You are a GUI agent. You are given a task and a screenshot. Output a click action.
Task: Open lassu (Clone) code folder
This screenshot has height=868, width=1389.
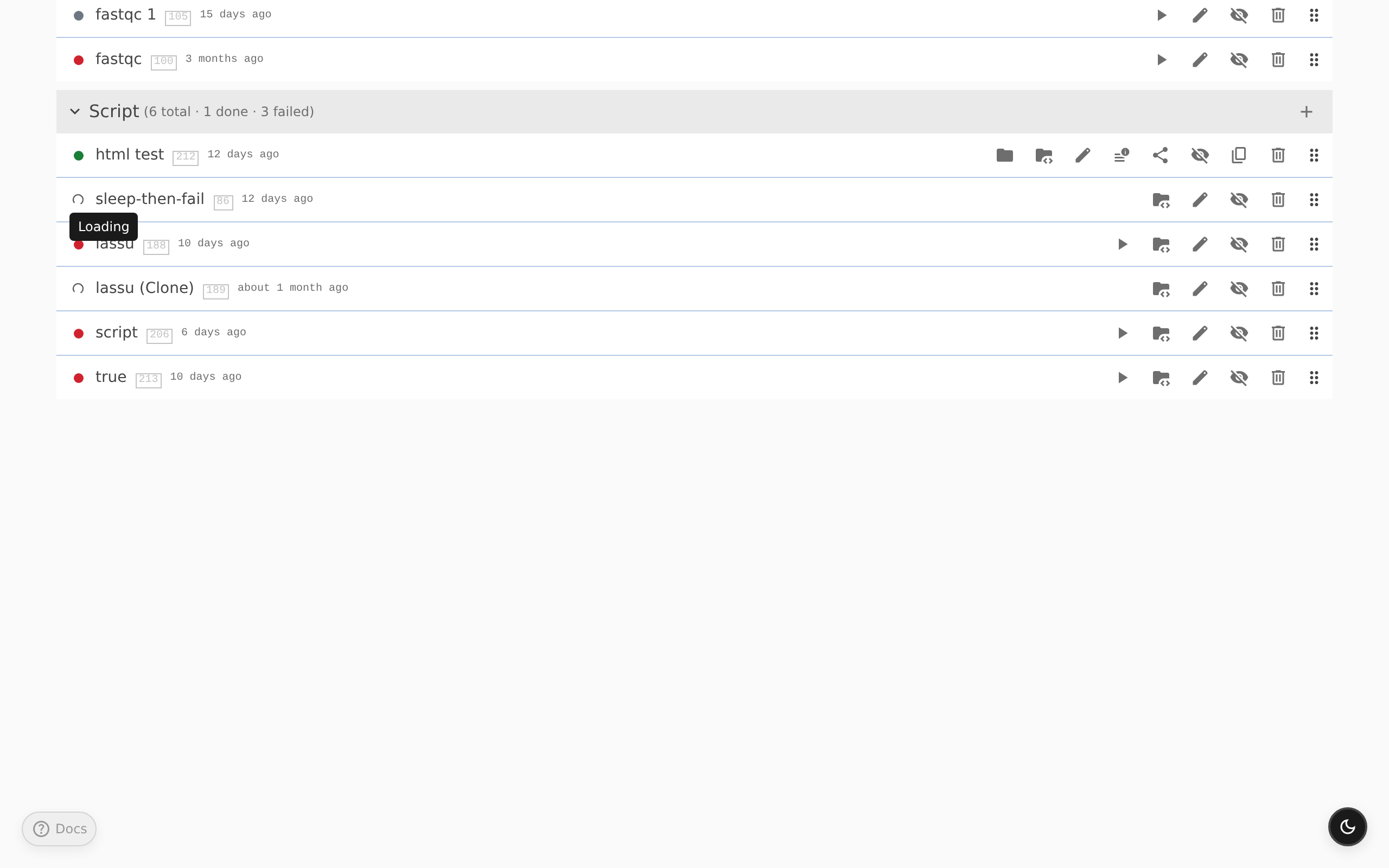(1161, 289)
